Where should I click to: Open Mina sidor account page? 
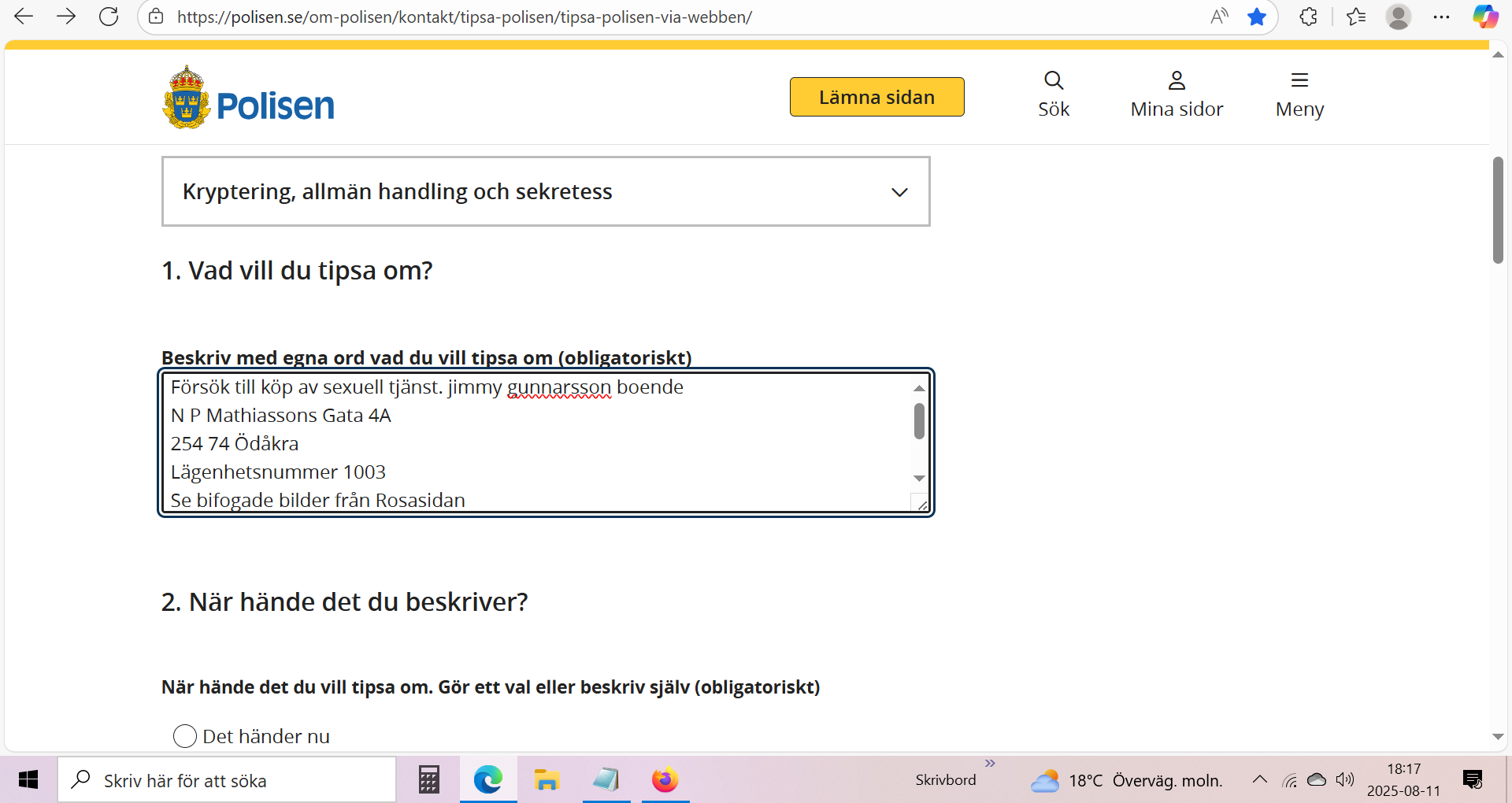[x=1176, y=94]
